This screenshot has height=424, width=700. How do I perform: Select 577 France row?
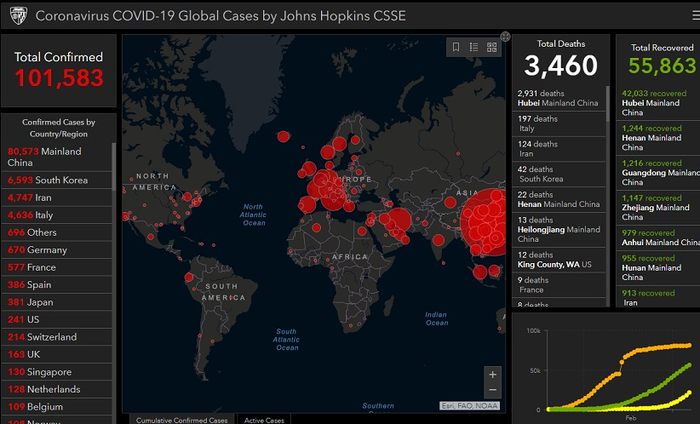[56, 267]
